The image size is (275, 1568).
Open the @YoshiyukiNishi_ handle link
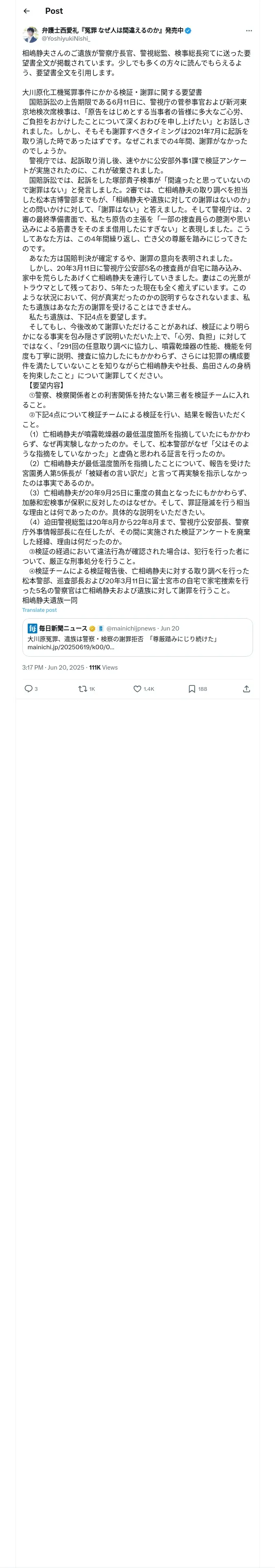click(66, 38)
